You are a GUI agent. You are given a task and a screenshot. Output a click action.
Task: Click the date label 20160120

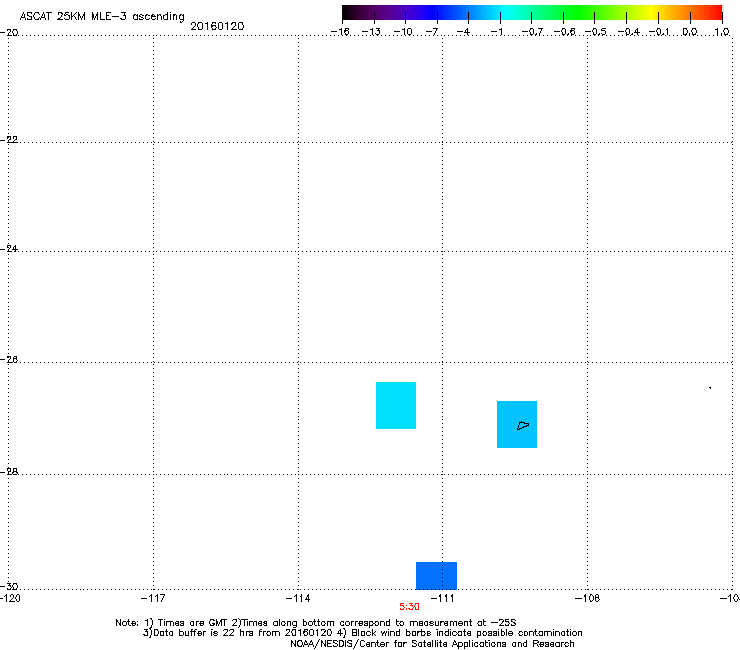point(217,26)
